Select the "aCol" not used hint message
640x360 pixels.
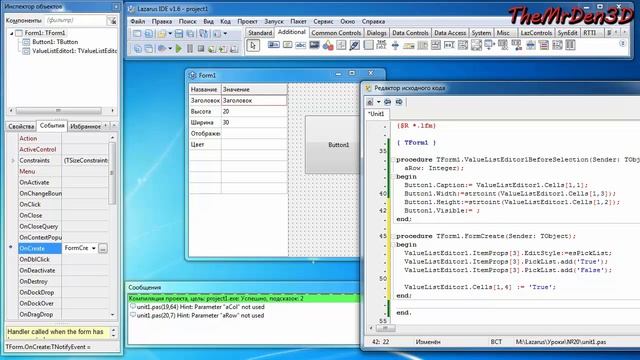(200, 307)
